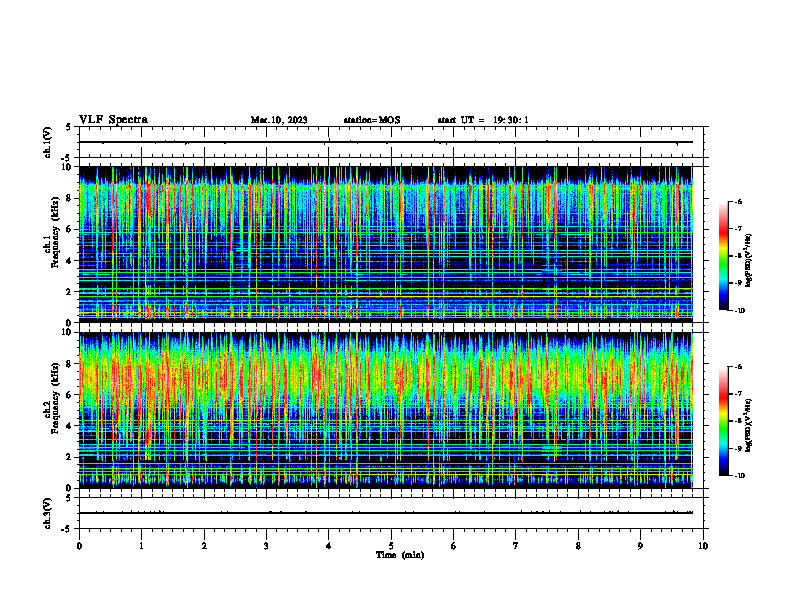Click time axis tick label "0"
This screenshot has width=792, height=612.
79,546
